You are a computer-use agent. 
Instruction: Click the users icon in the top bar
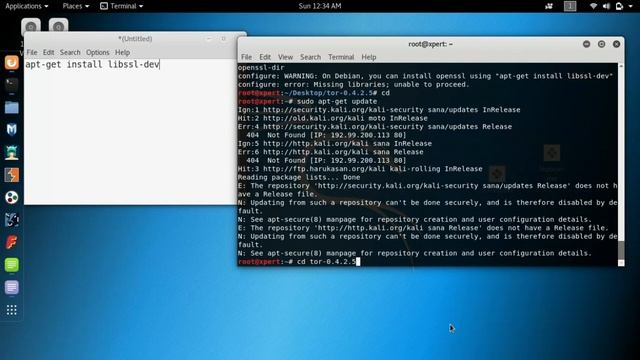tap(549, 6)
